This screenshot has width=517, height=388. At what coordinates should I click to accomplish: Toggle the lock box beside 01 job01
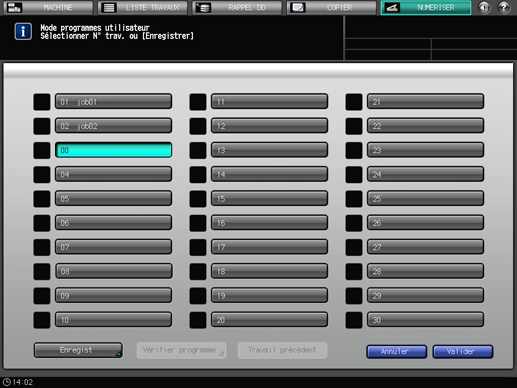click(x=42, y=102)
